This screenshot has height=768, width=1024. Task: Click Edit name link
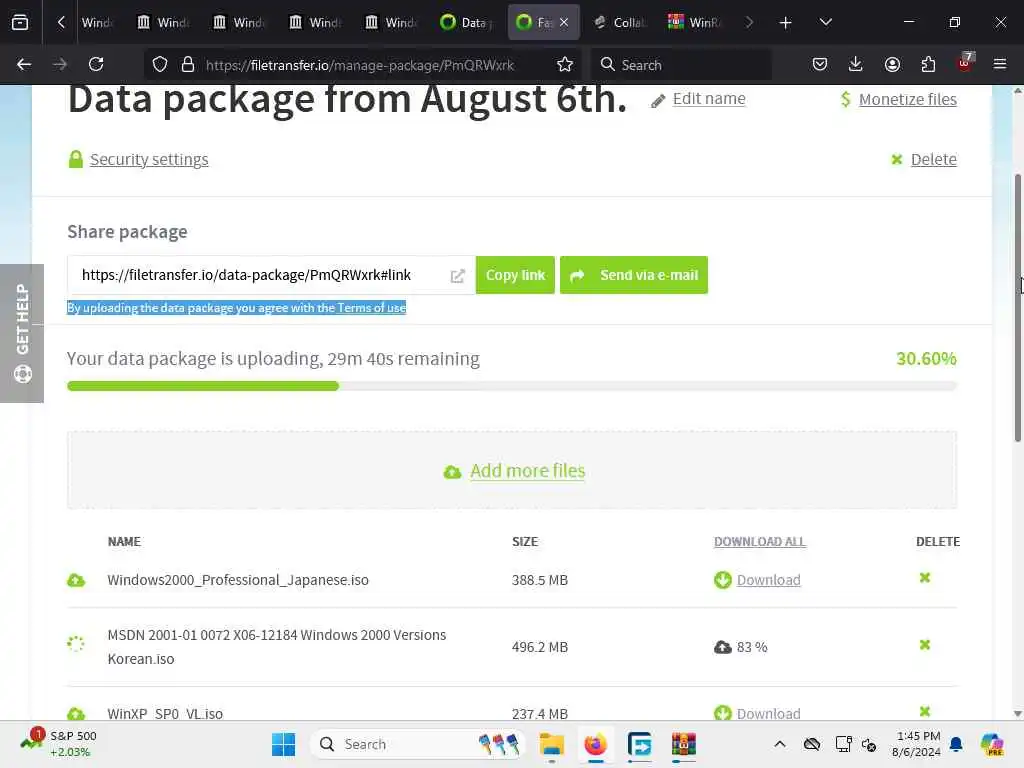[x=709, y=99]
